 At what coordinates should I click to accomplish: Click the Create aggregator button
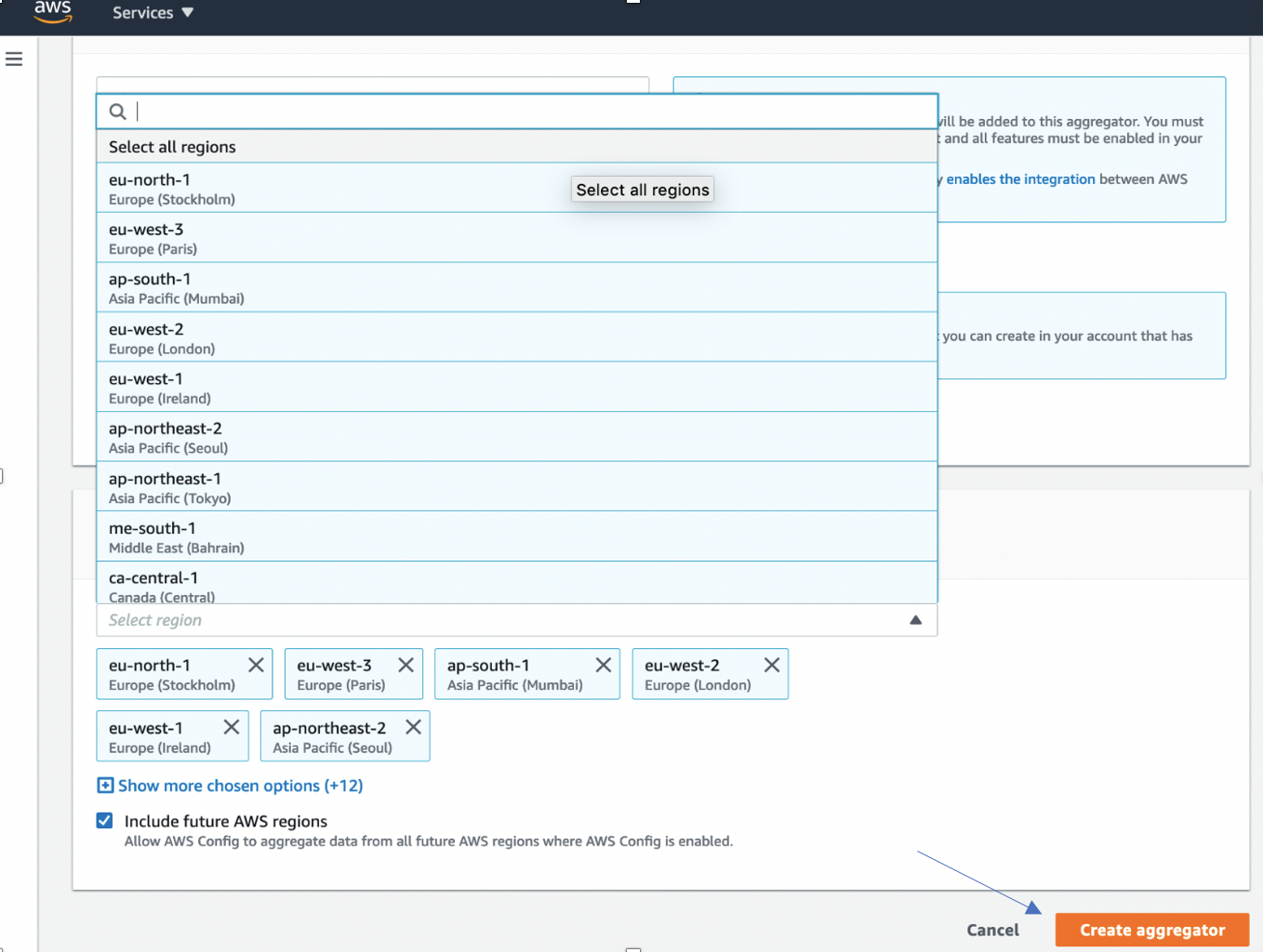click(x=1151, y=930)
